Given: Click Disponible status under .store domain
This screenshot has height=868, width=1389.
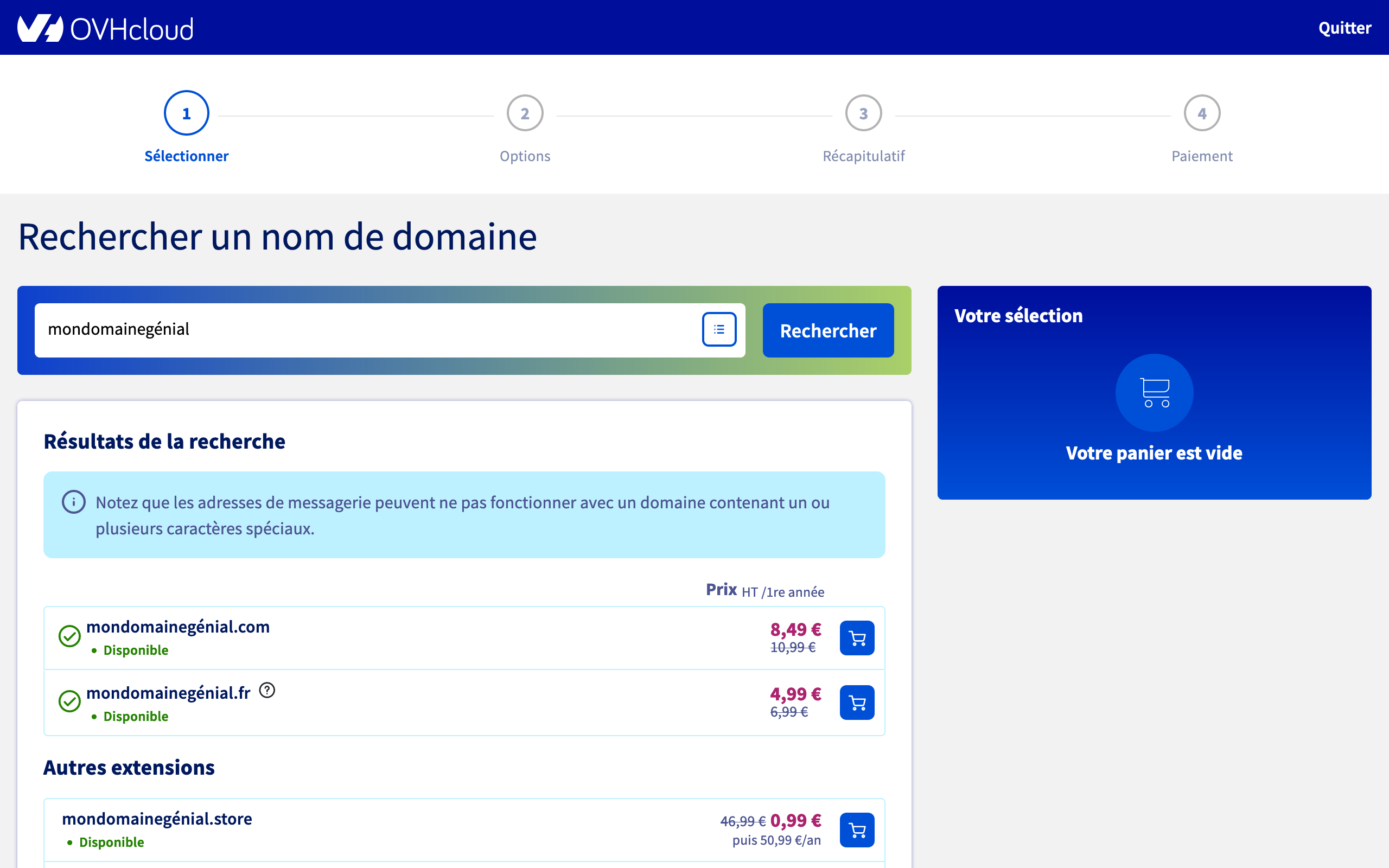Looking at the screenshot, I should click(111, 842).
